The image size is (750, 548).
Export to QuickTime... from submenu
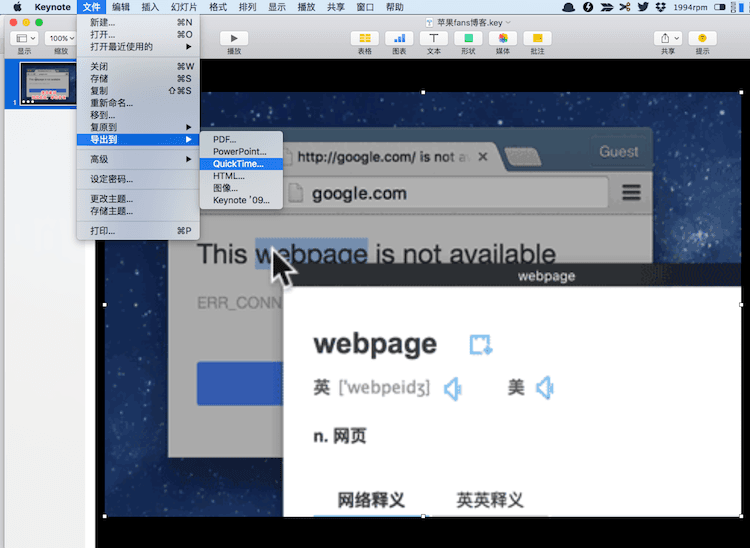point(242,164)
